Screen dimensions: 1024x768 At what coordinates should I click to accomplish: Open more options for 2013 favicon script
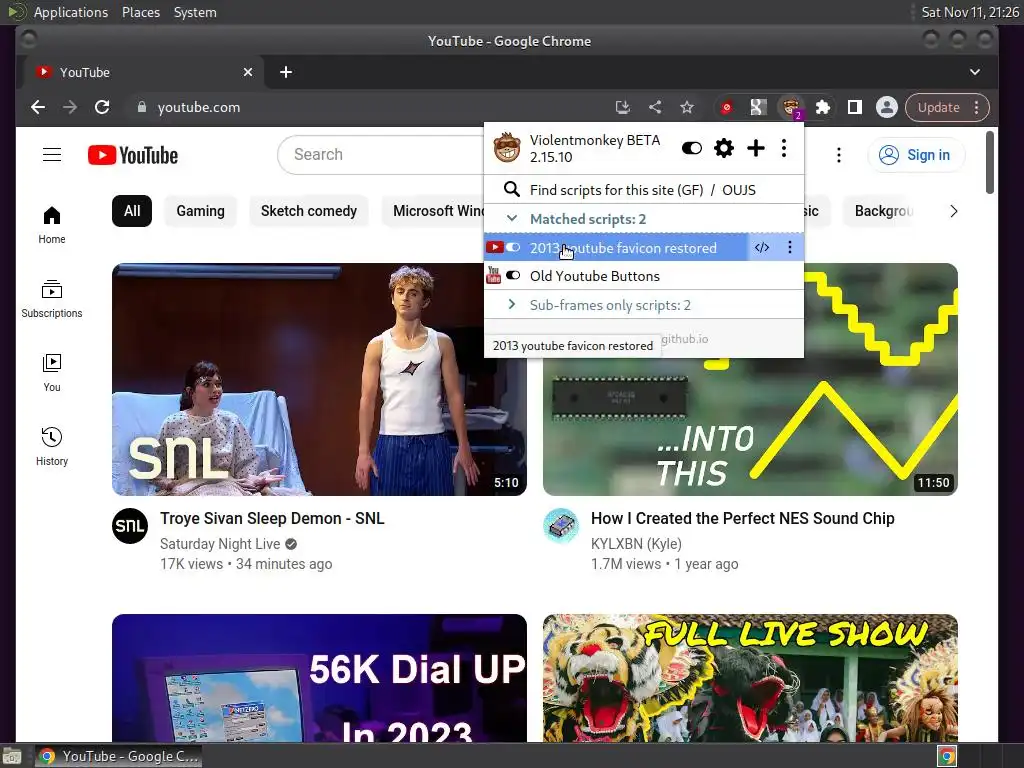(790, 248)
